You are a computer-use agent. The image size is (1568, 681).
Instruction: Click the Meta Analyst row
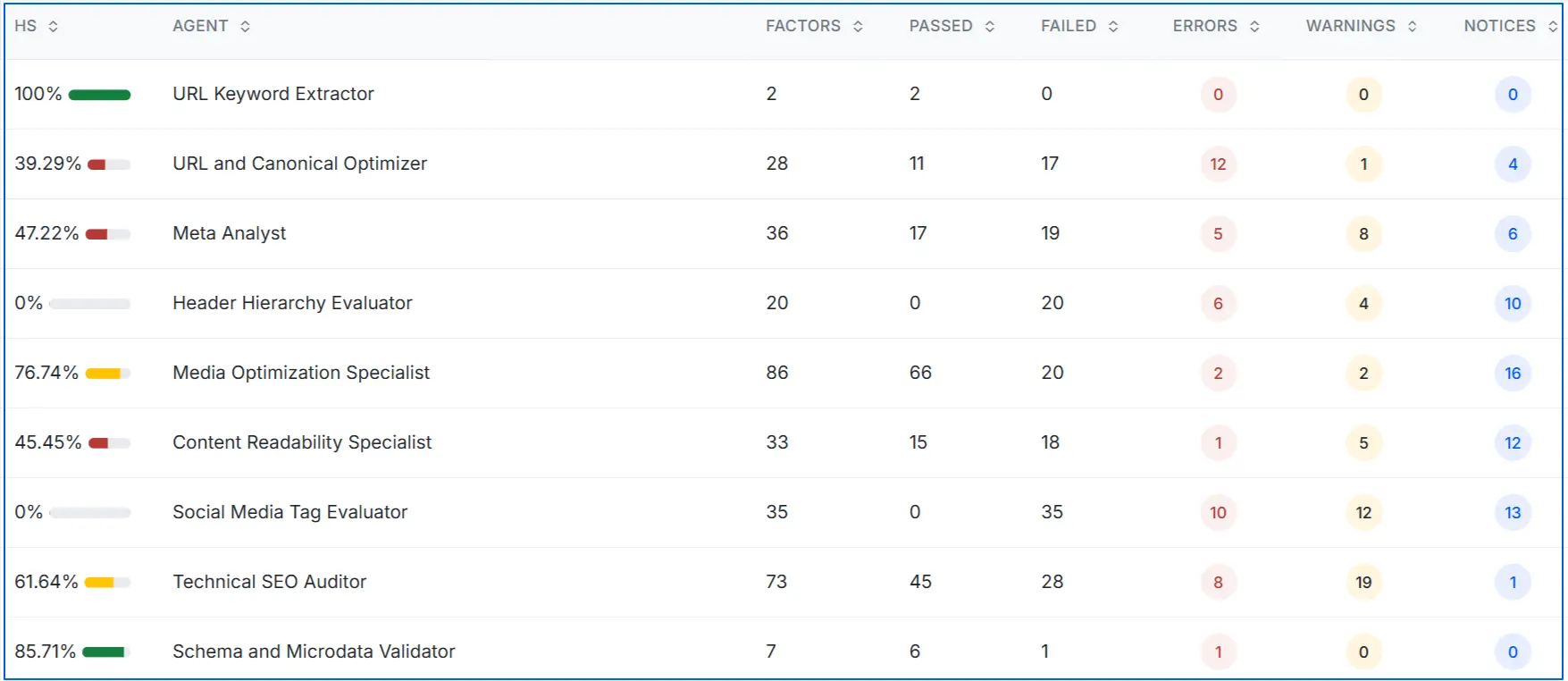coord(229,233)
